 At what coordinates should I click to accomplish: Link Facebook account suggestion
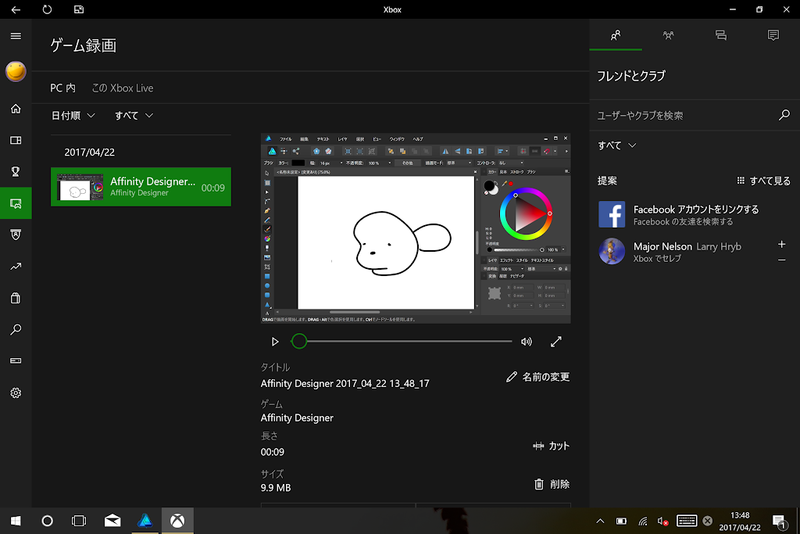694,214
